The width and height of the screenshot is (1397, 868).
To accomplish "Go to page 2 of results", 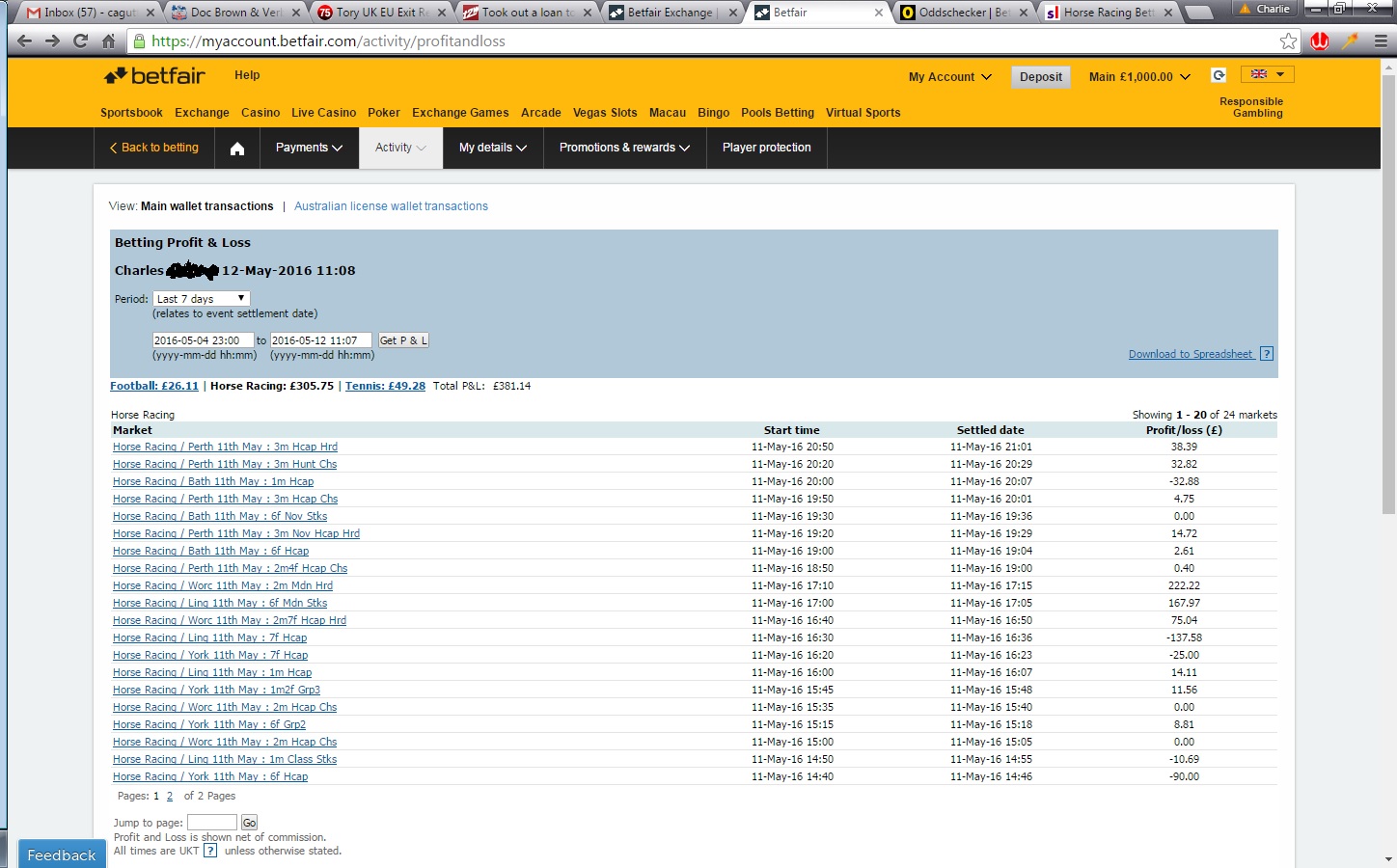I will point(170,796).
